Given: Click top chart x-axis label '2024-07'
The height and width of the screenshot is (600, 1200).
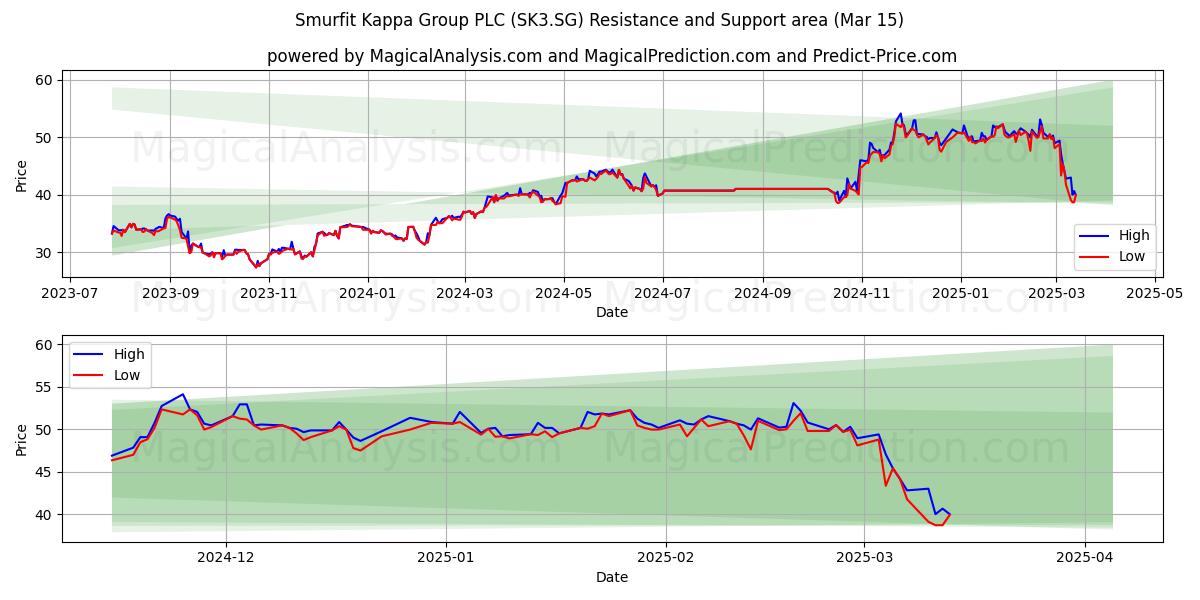Looking at the screenshot, I should click(662, 293).
